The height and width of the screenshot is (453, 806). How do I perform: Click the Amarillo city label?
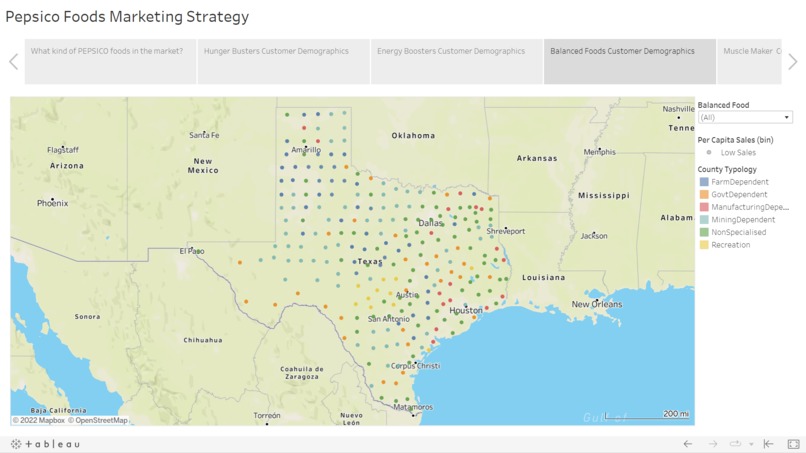(x=306, y=150)
